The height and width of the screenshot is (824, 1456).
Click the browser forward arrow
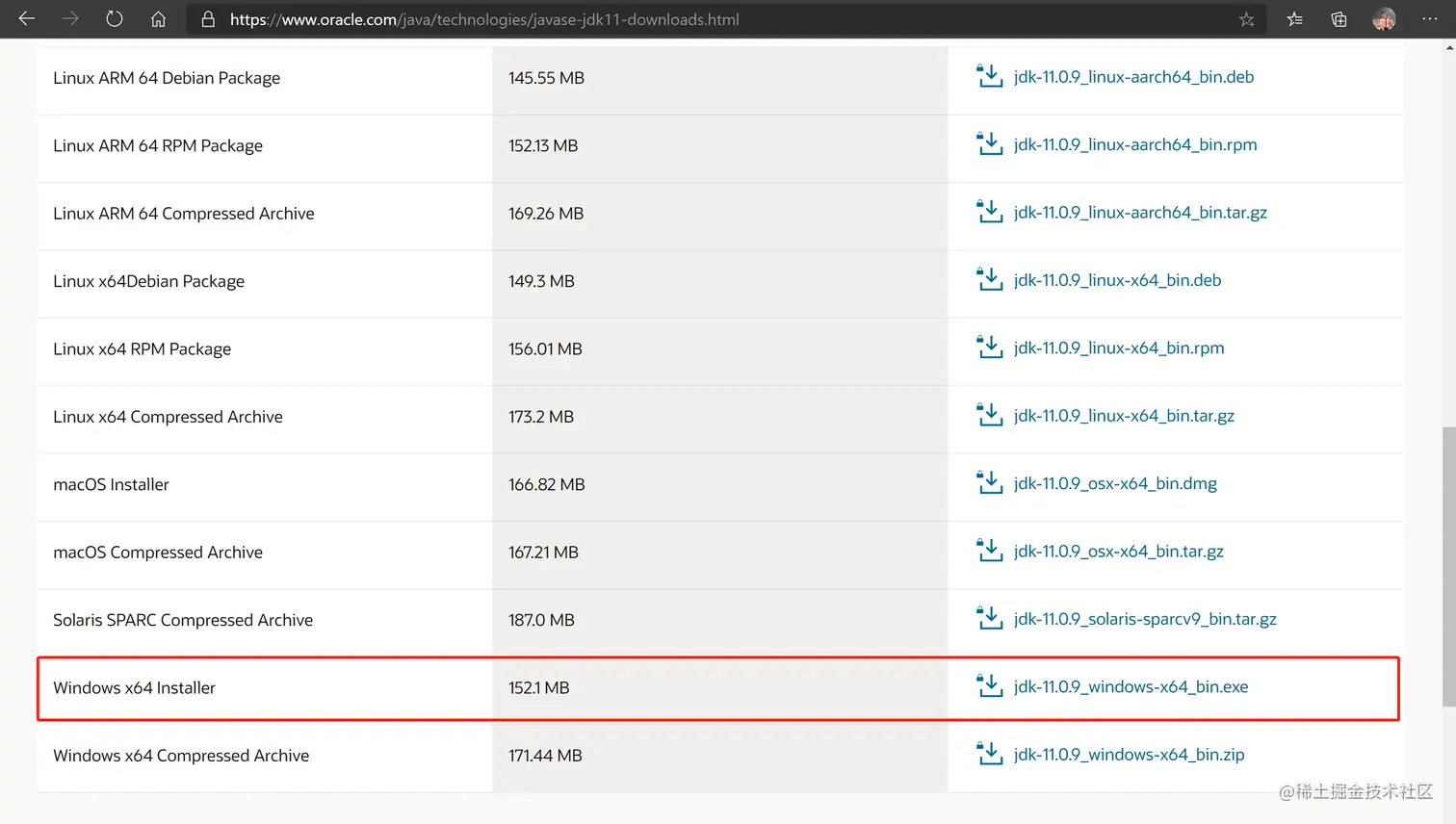[x=70, y=19]
